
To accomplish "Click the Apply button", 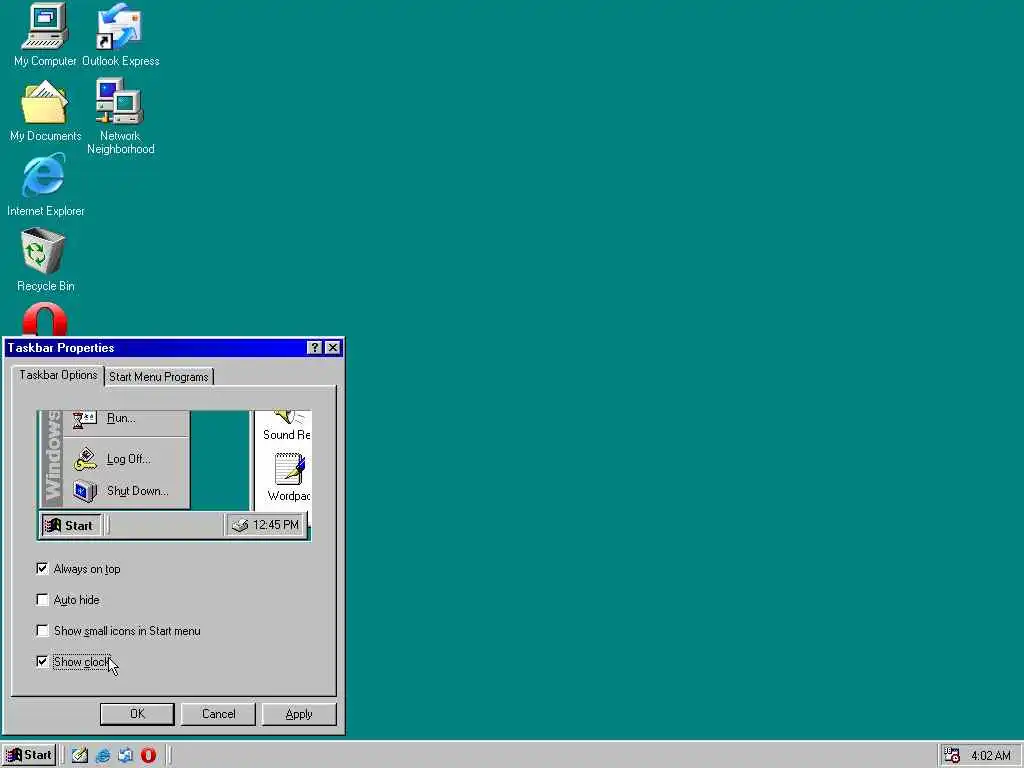I will (299, 714).
